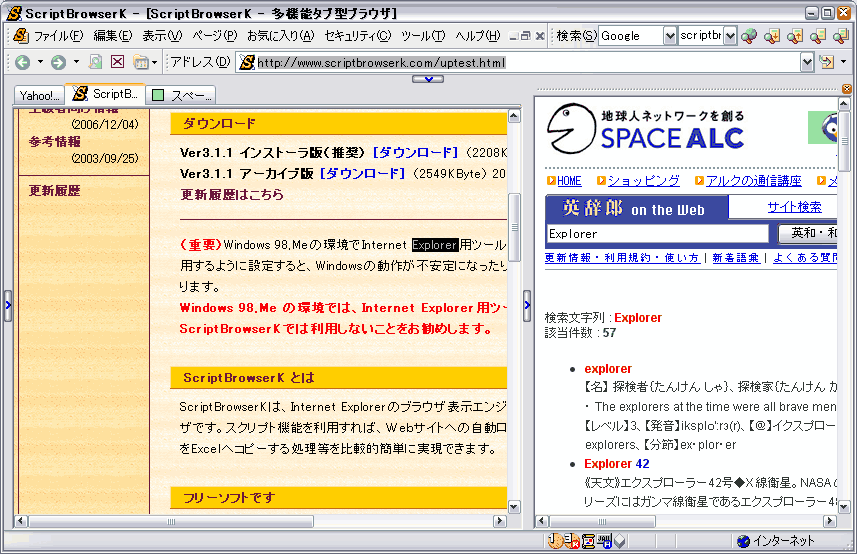This screenshot has width=857, height=554.
Task: Open the 更新履歴はこちら link
Action: pyautogui.click(x=232, y=195)
